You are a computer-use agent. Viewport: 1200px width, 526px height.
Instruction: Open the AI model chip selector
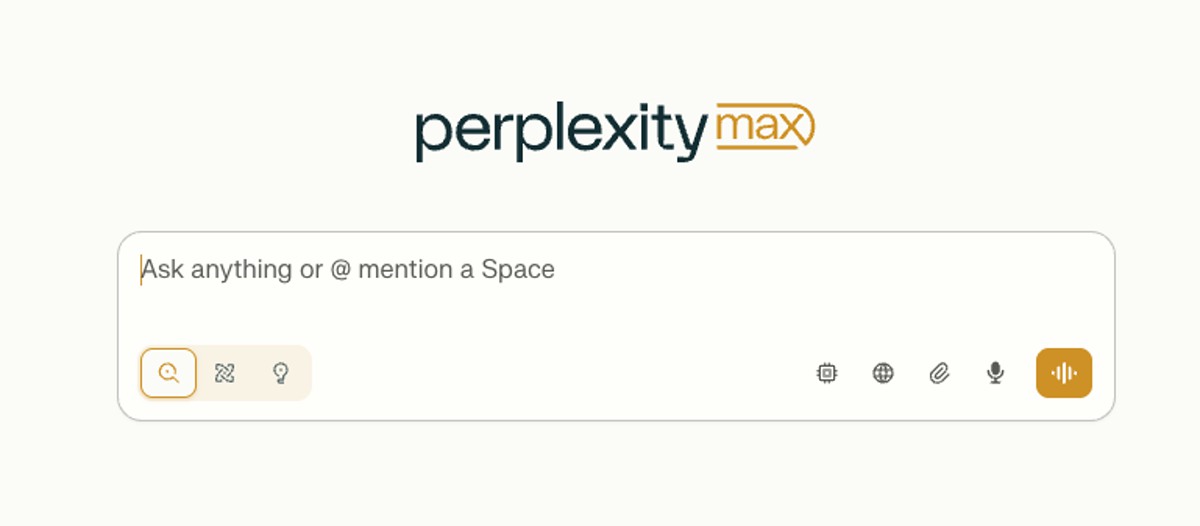tap(827, 373)
